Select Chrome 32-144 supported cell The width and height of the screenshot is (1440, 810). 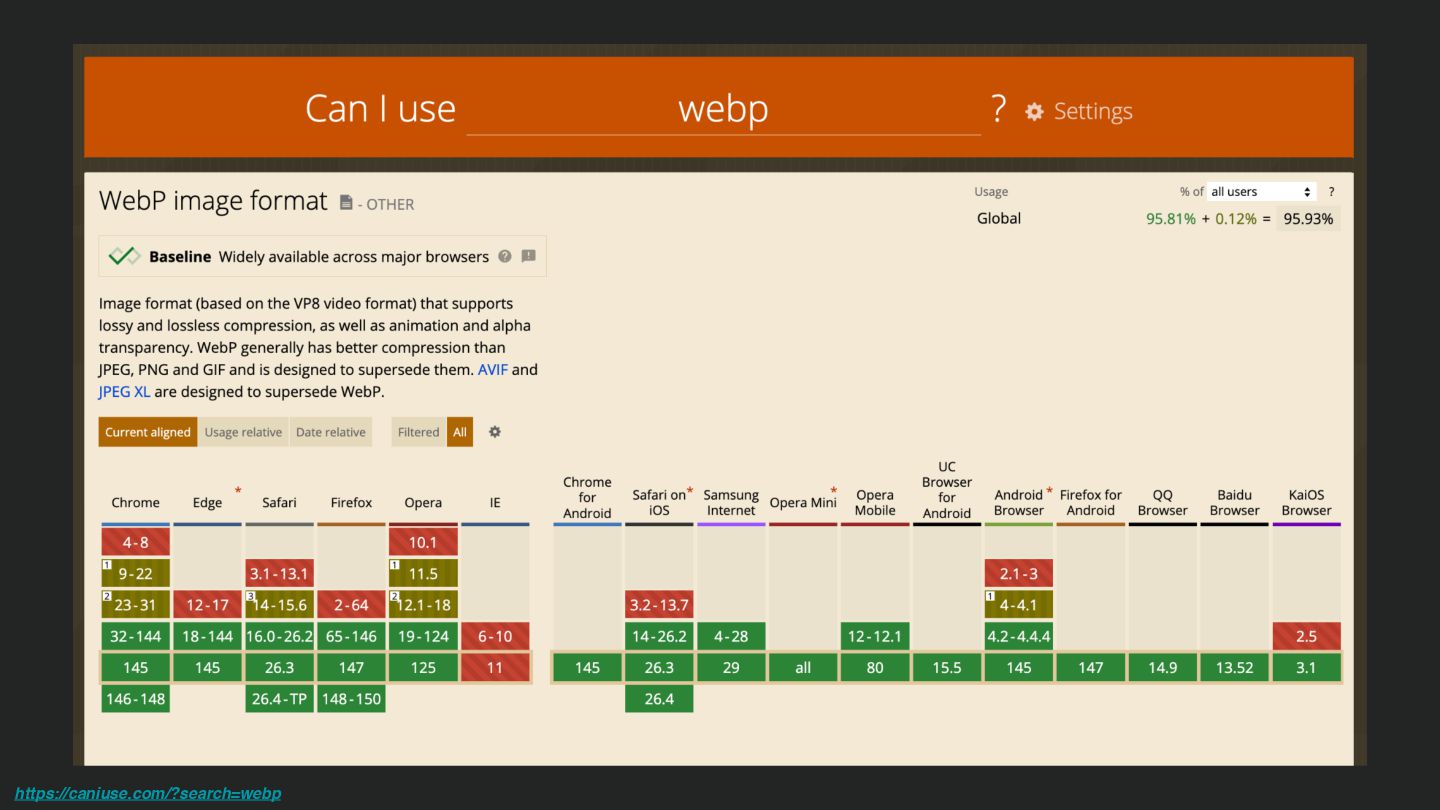click(x=135, y=636)
